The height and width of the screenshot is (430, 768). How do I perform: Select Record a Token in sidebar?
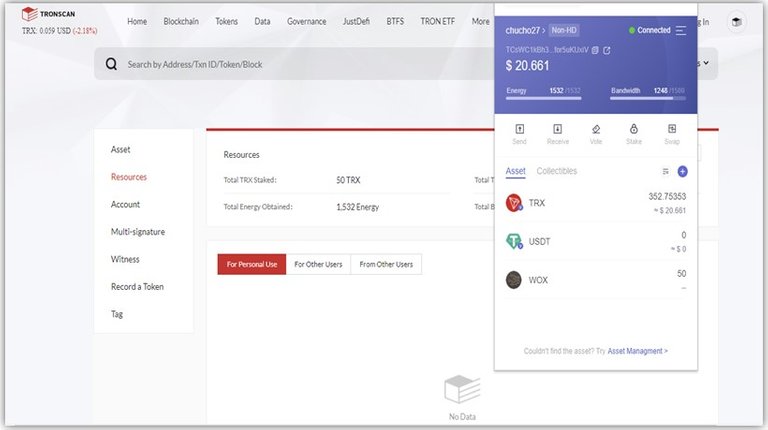pyautogui.click(x=137, y=287)
